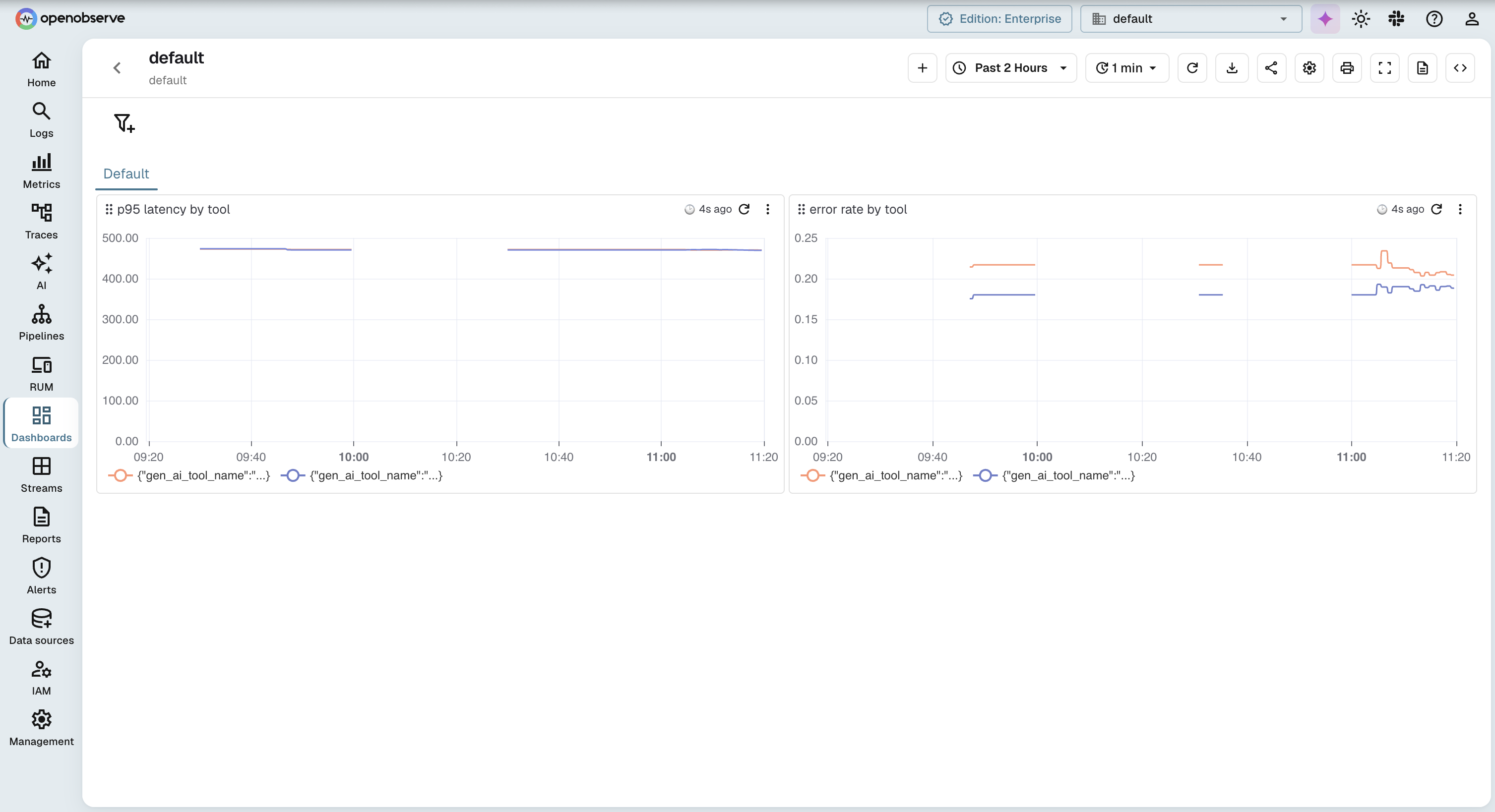Open scheduled reports document icon
Screen dimensions: 1495x812
pyautogui.click(x=1423, y=68)
